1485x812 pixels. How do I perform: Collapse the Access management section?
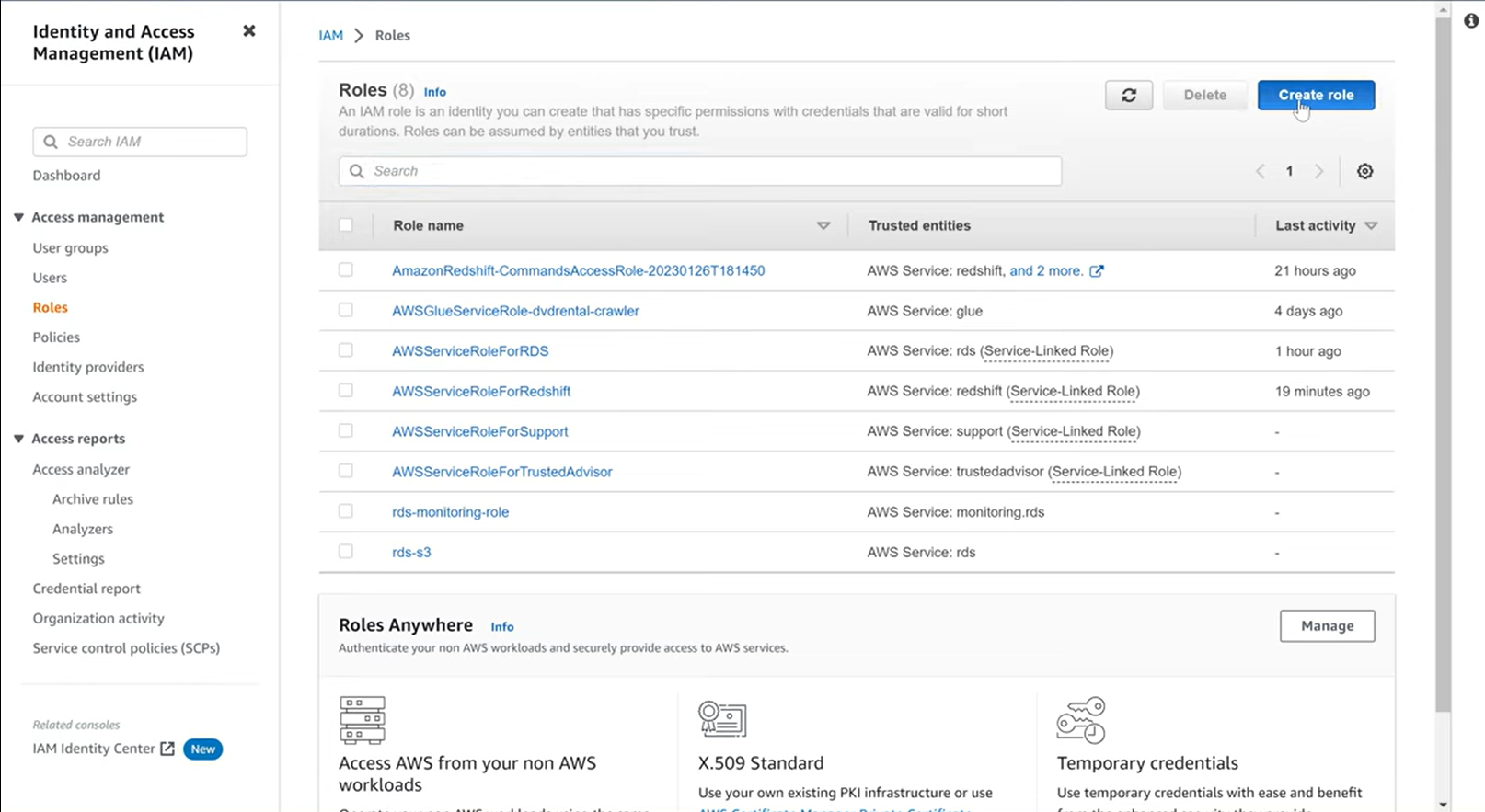point(18,217)
